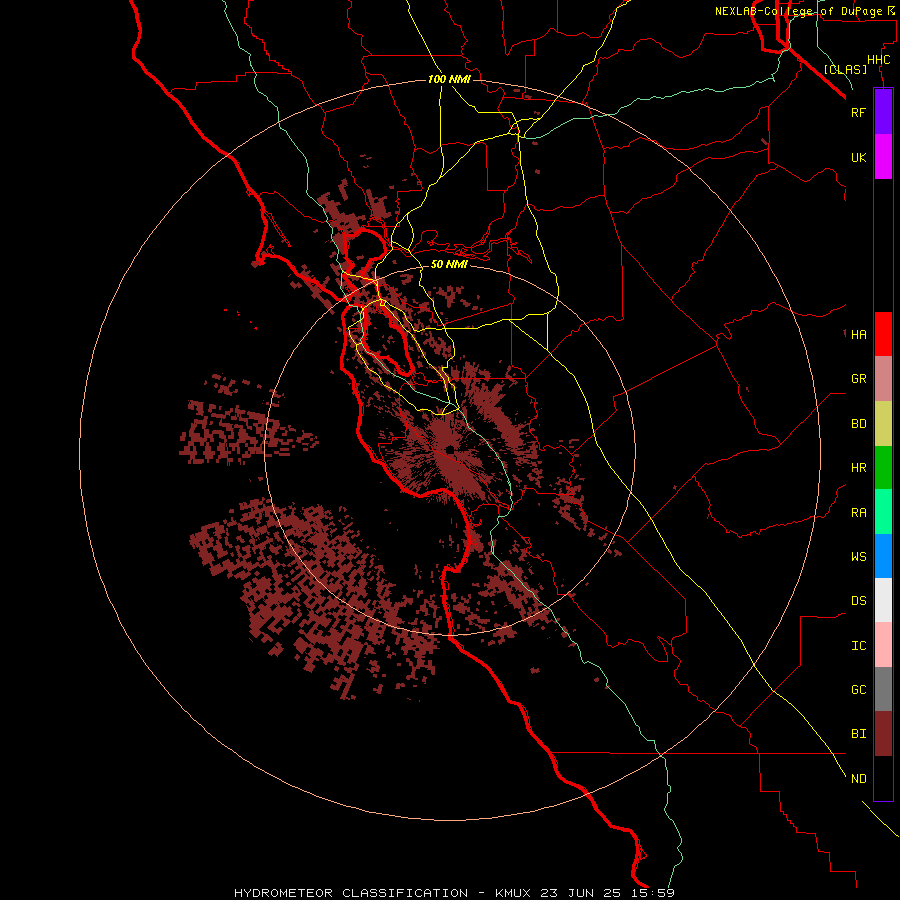Click the gray GC legend swatch

[x=883, y=689]
